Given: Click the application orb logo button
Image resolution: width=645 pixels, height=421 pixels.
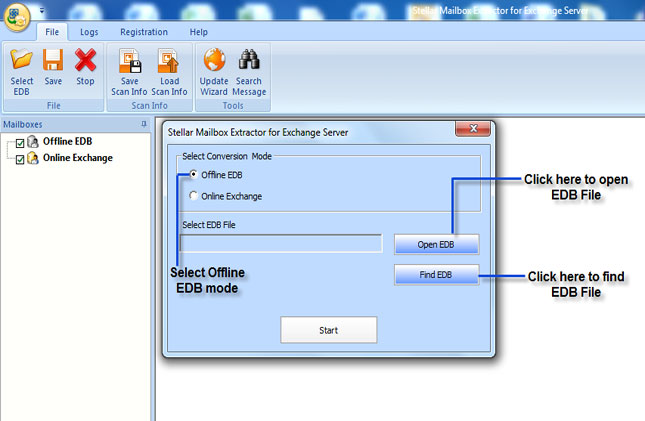Looking at the screenshot, I should coord(17,17).
